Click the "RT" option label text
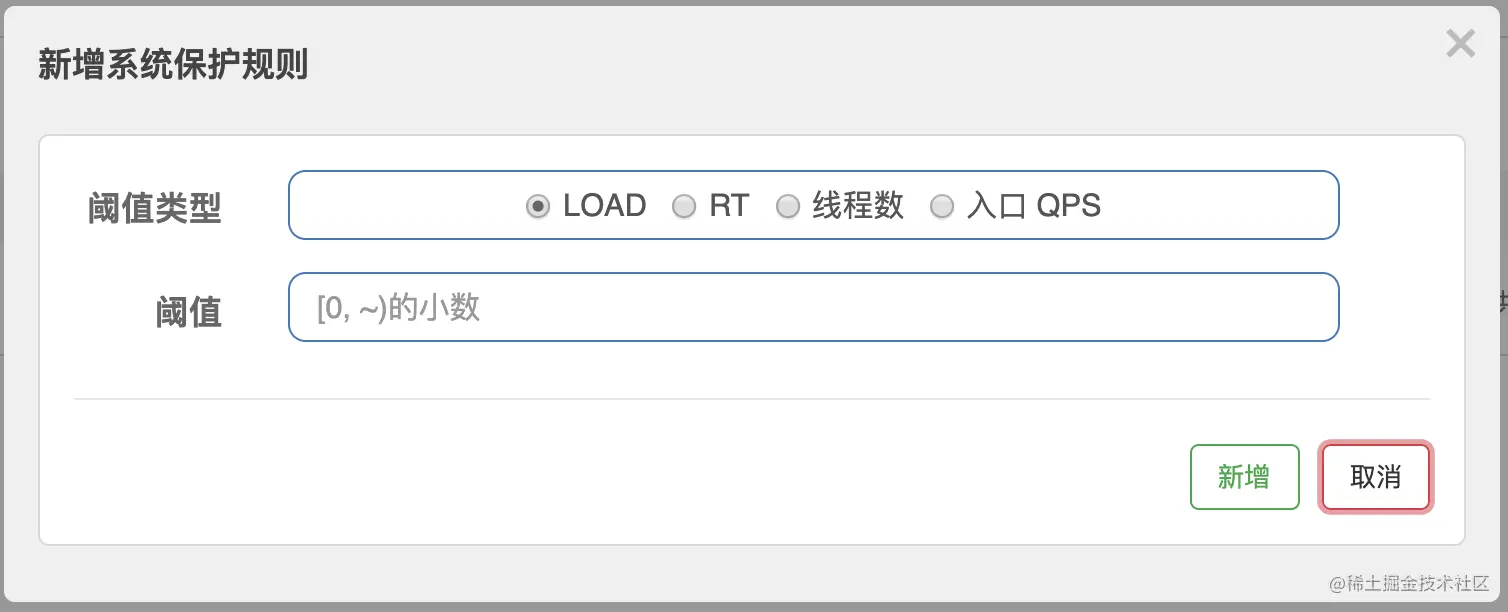The width and height of the screenshot is (1508, 612). [x=729, y=206]
